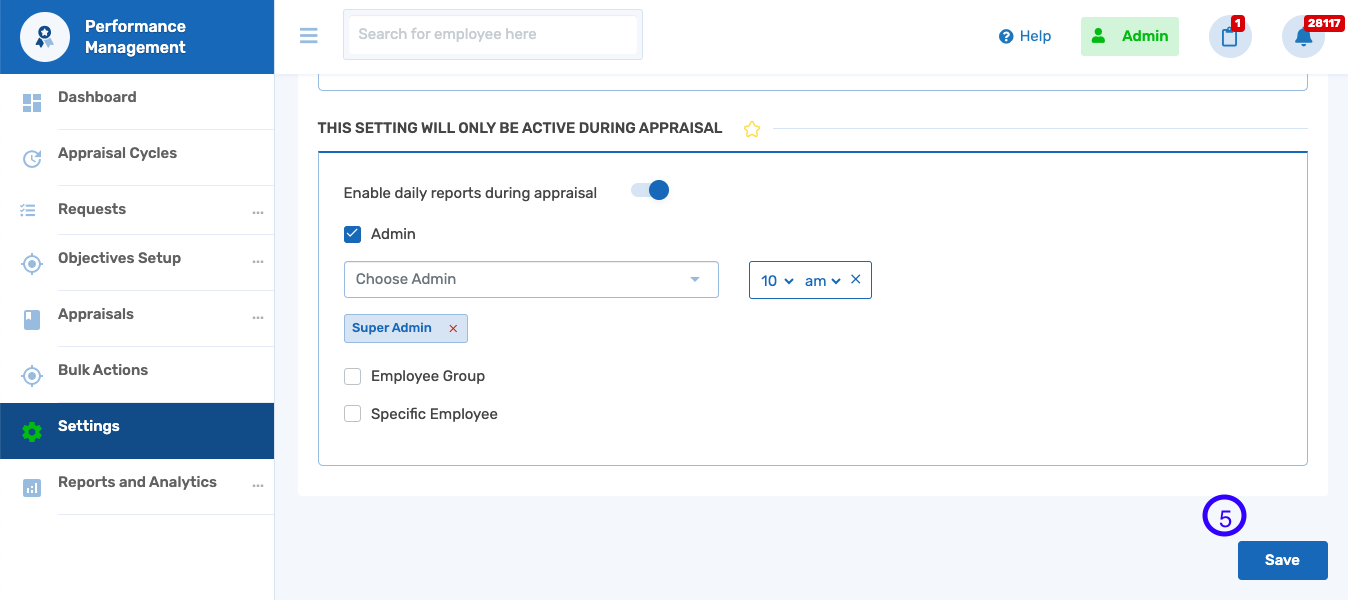This screenshot has width=1348, height=600.
Task: Disable daily reports during appraisal
Action: [x=650, y=189]
